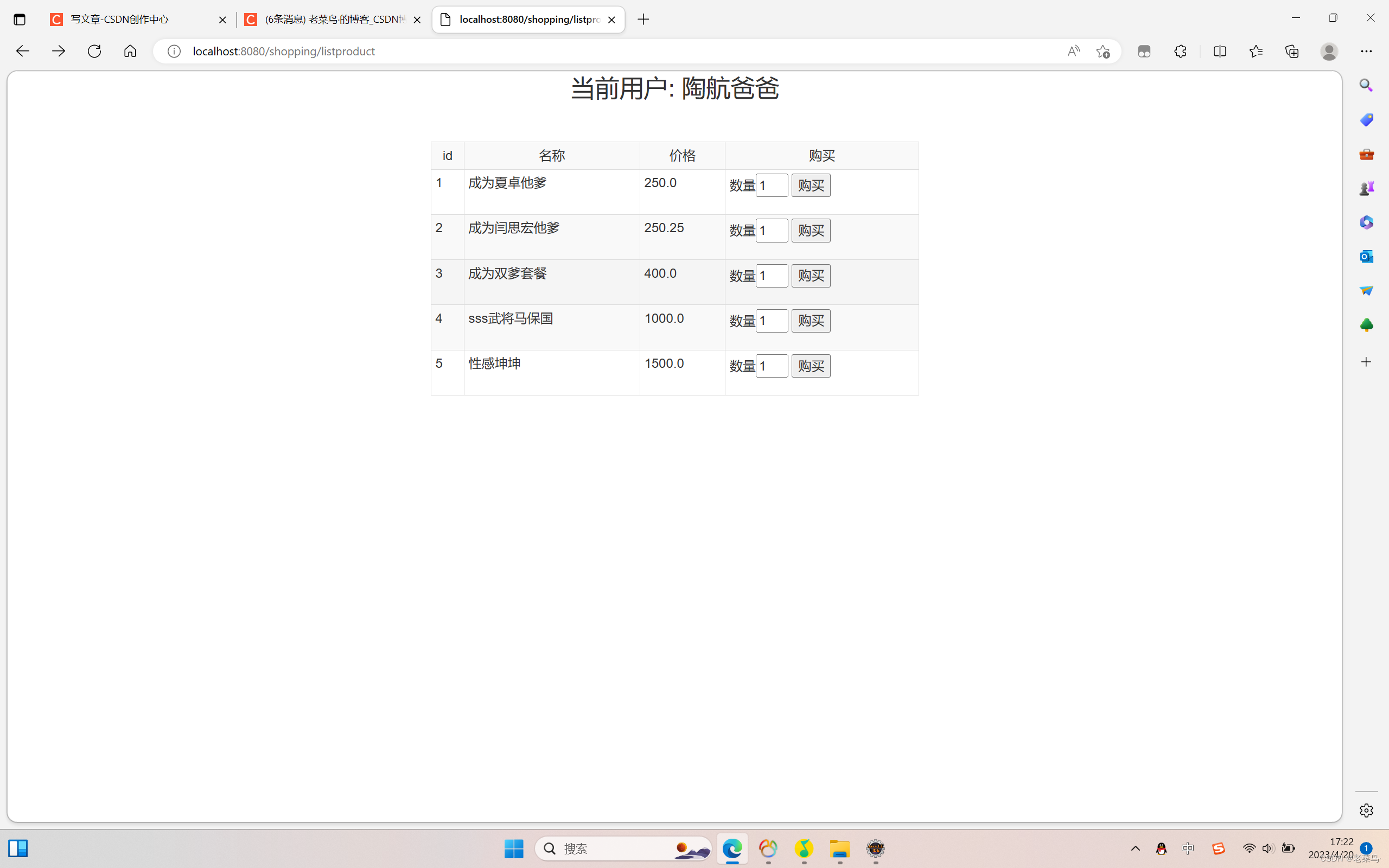Open the user profile avatar
The image size is (1389, 868).
click(x=1329, y=51)
